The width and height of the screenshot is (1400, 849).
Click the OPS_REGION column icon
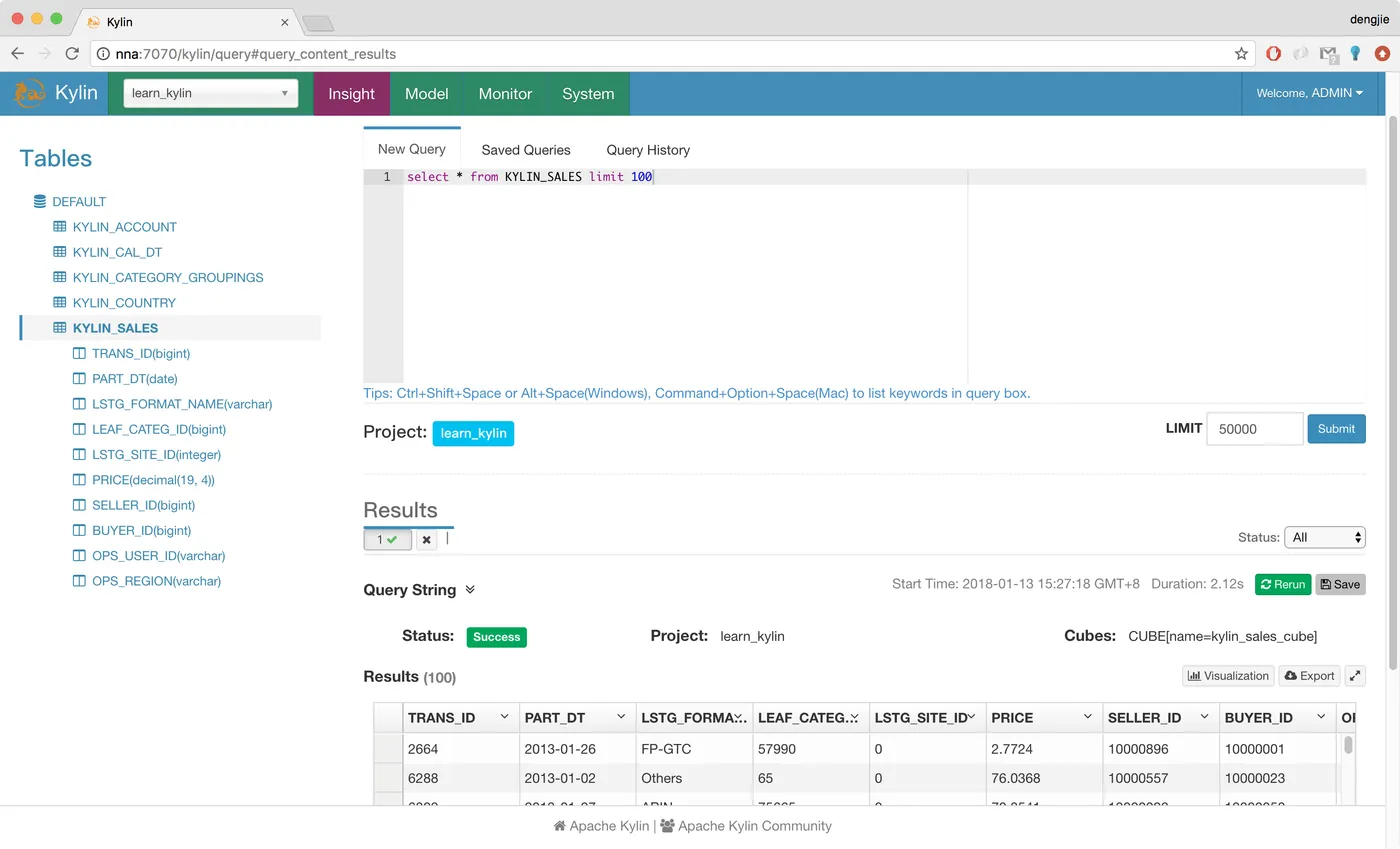(x=79, y=581)
